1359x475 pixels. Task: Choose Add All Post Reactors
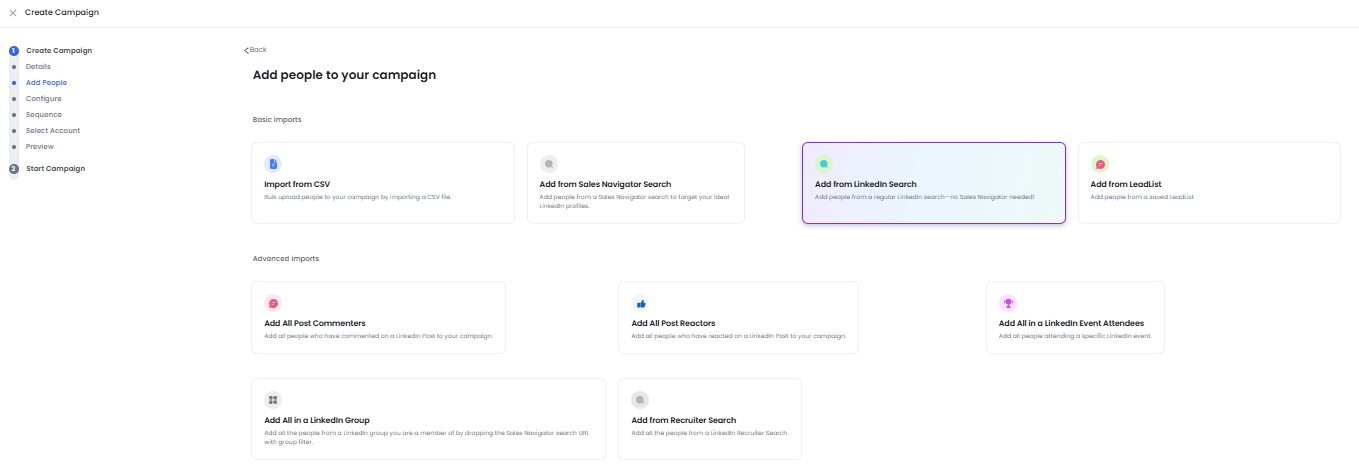tap(738, 317)
